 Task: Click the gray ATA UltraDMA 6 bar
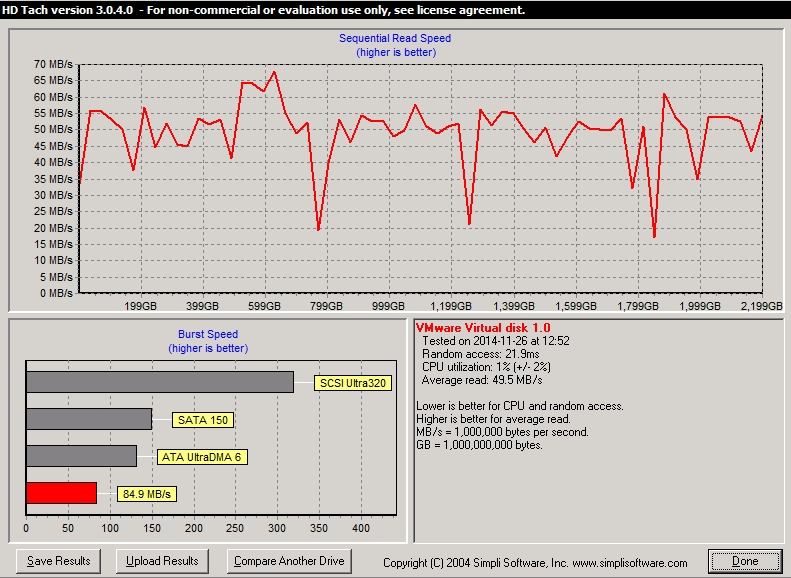81,455
